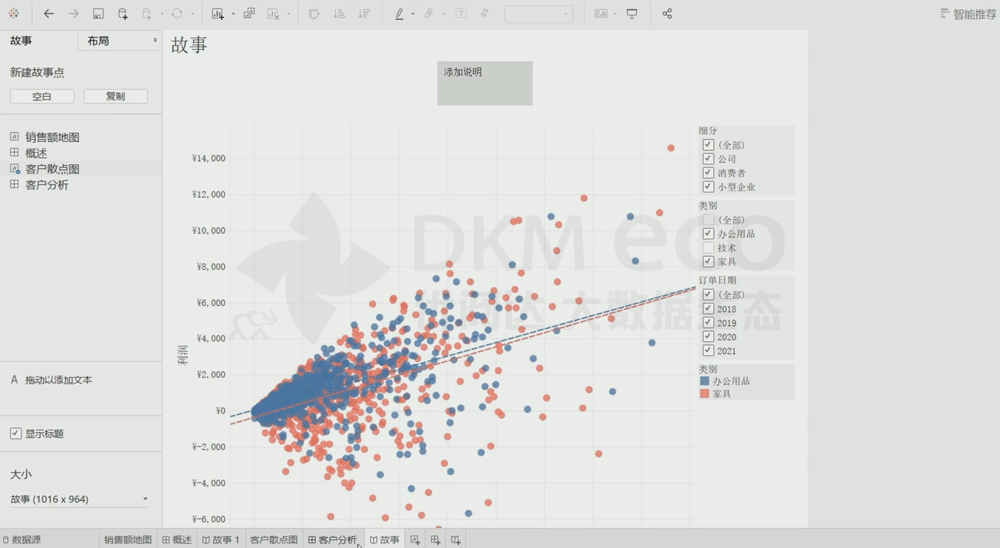
Task: Click the 空白 button
Action: (x=41, y=97)
